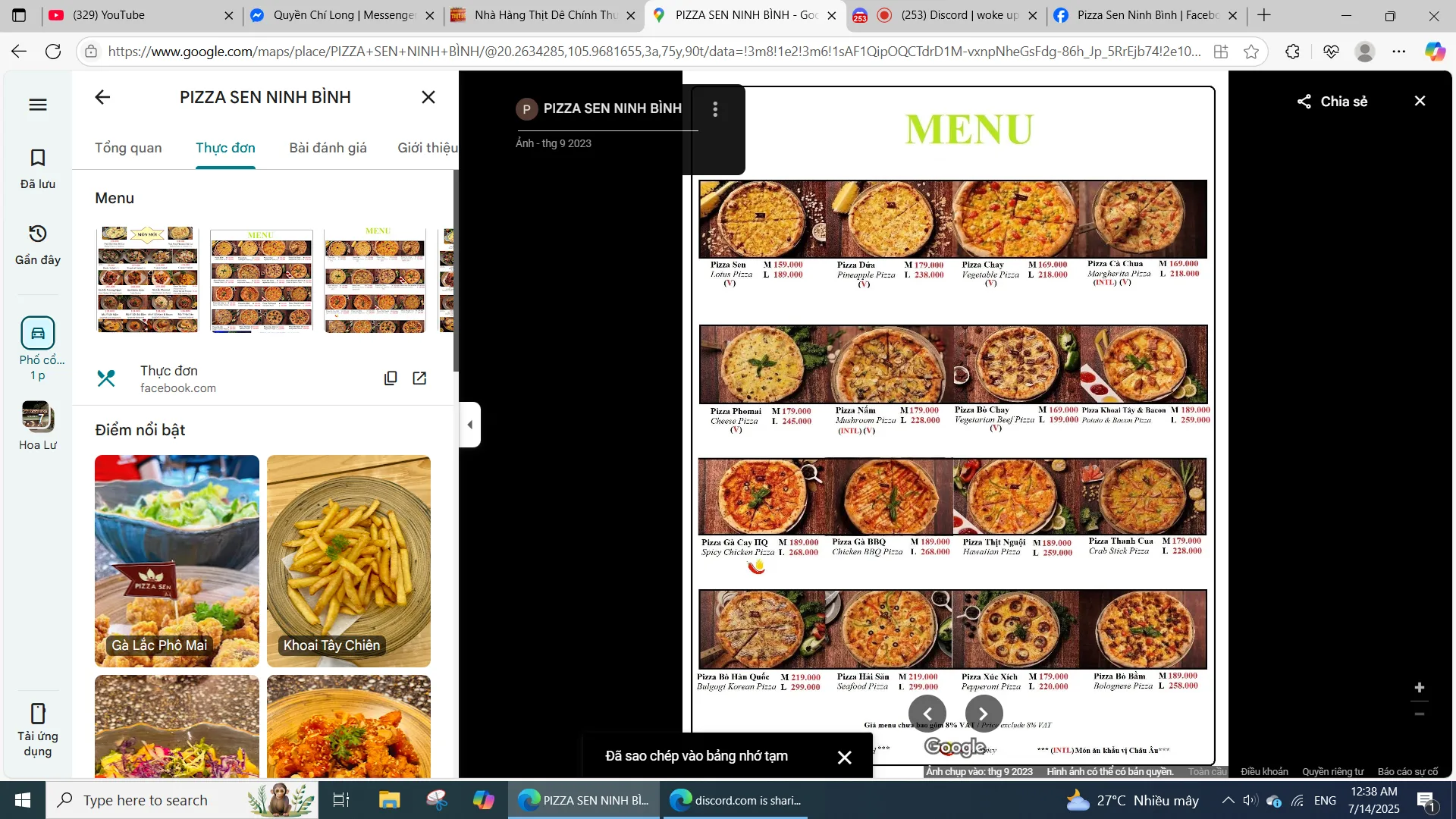Open the Windows notification center
The width and height of the screenshot is (1456, 819).
(1426, 800)
